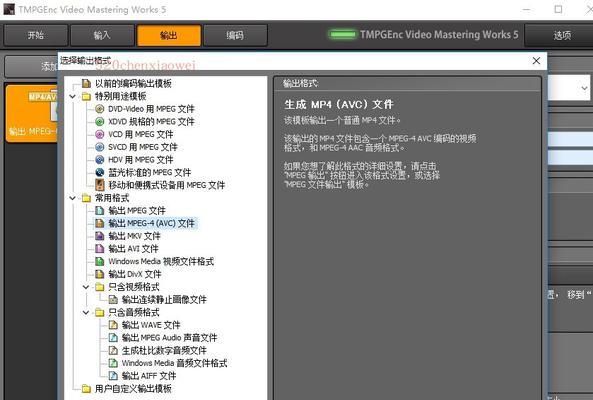Image resolution: width=593 pixels, height=400 pixels.
Task: Click the Blu-ray standard MPEG file icon
Action: 99,172
